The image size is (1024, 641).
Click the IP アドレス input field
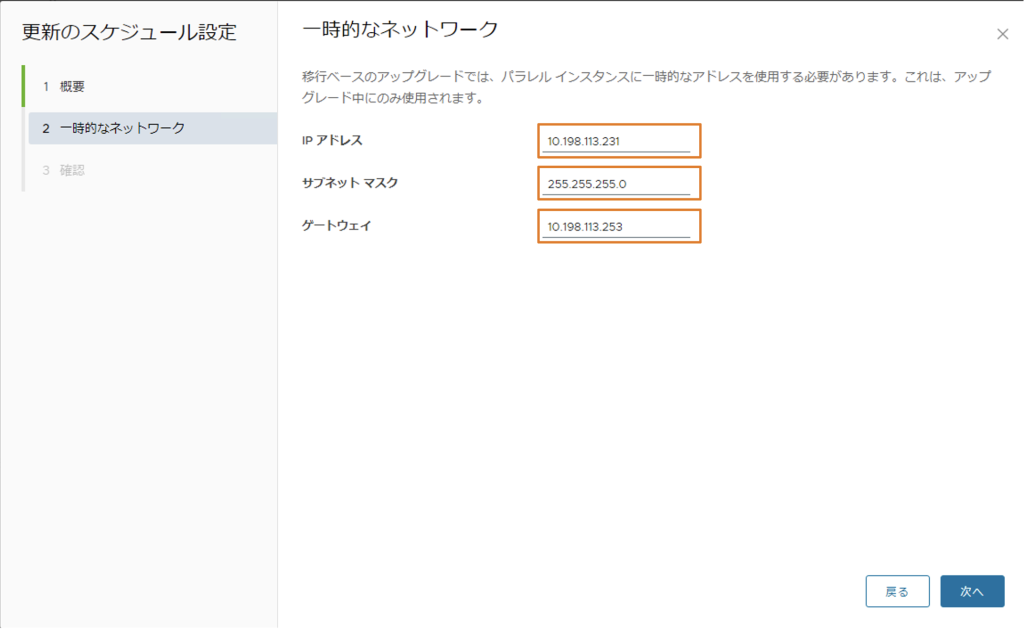tap(618, 141)
